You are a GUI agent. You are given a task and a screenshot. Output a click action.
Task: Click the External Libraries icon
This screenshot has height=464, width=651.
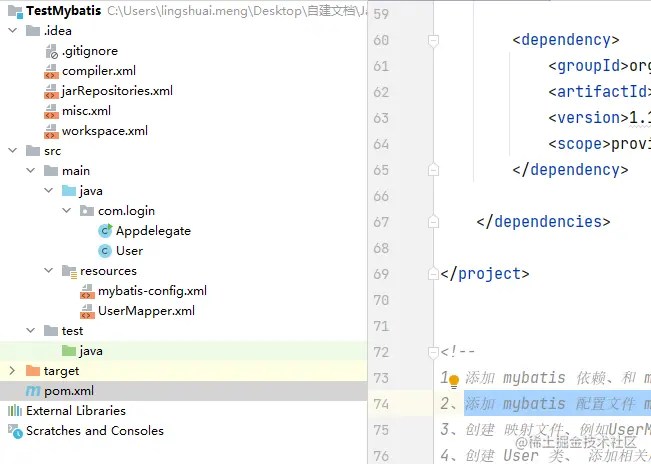tap(15, 410)
